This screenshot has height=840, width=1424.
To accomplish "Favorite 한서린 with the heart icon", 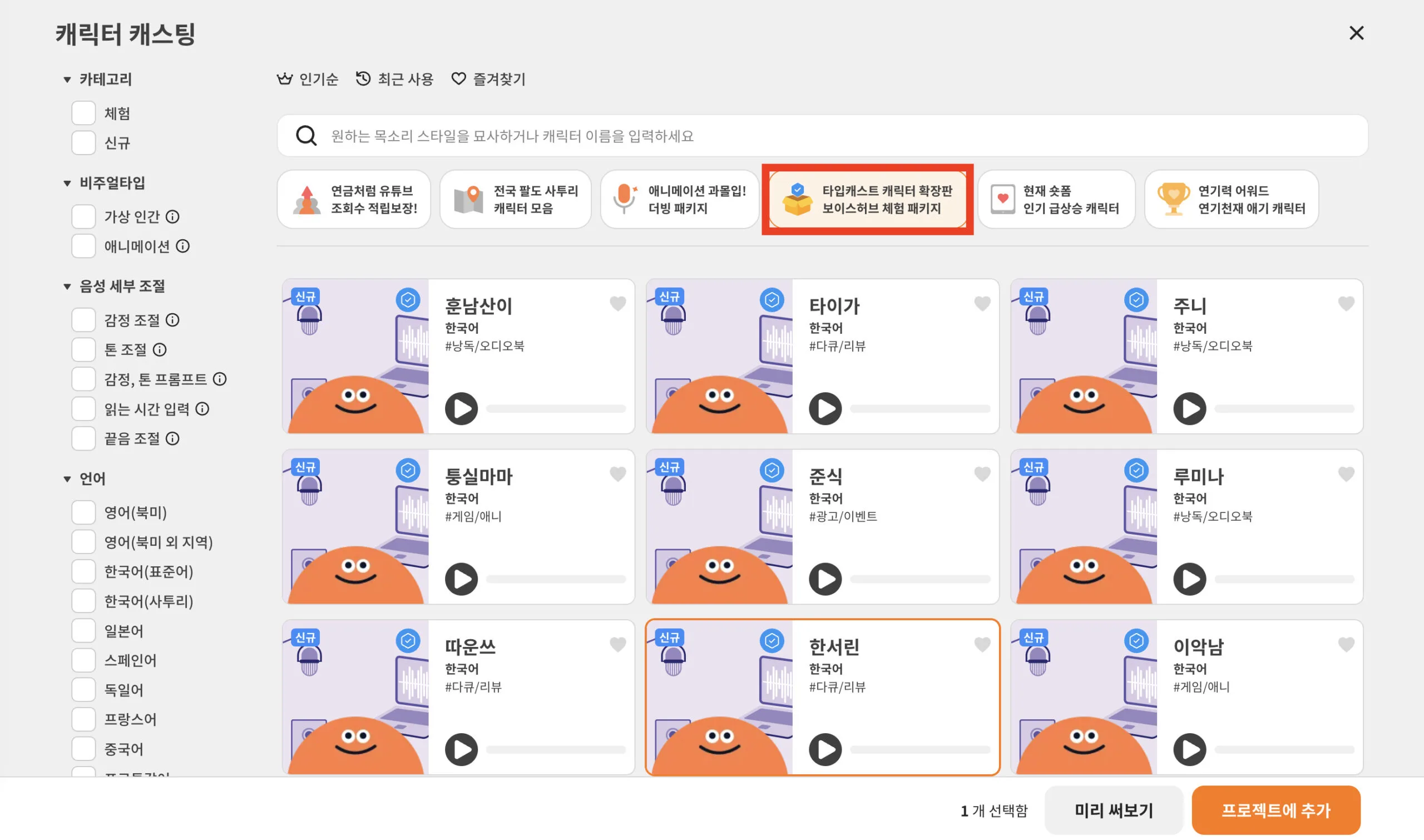I will 982,645.
